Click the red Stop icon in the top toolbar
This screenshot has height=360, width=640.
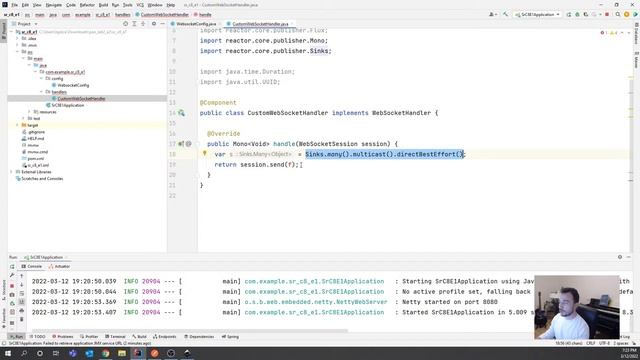(x=607, y=14)
